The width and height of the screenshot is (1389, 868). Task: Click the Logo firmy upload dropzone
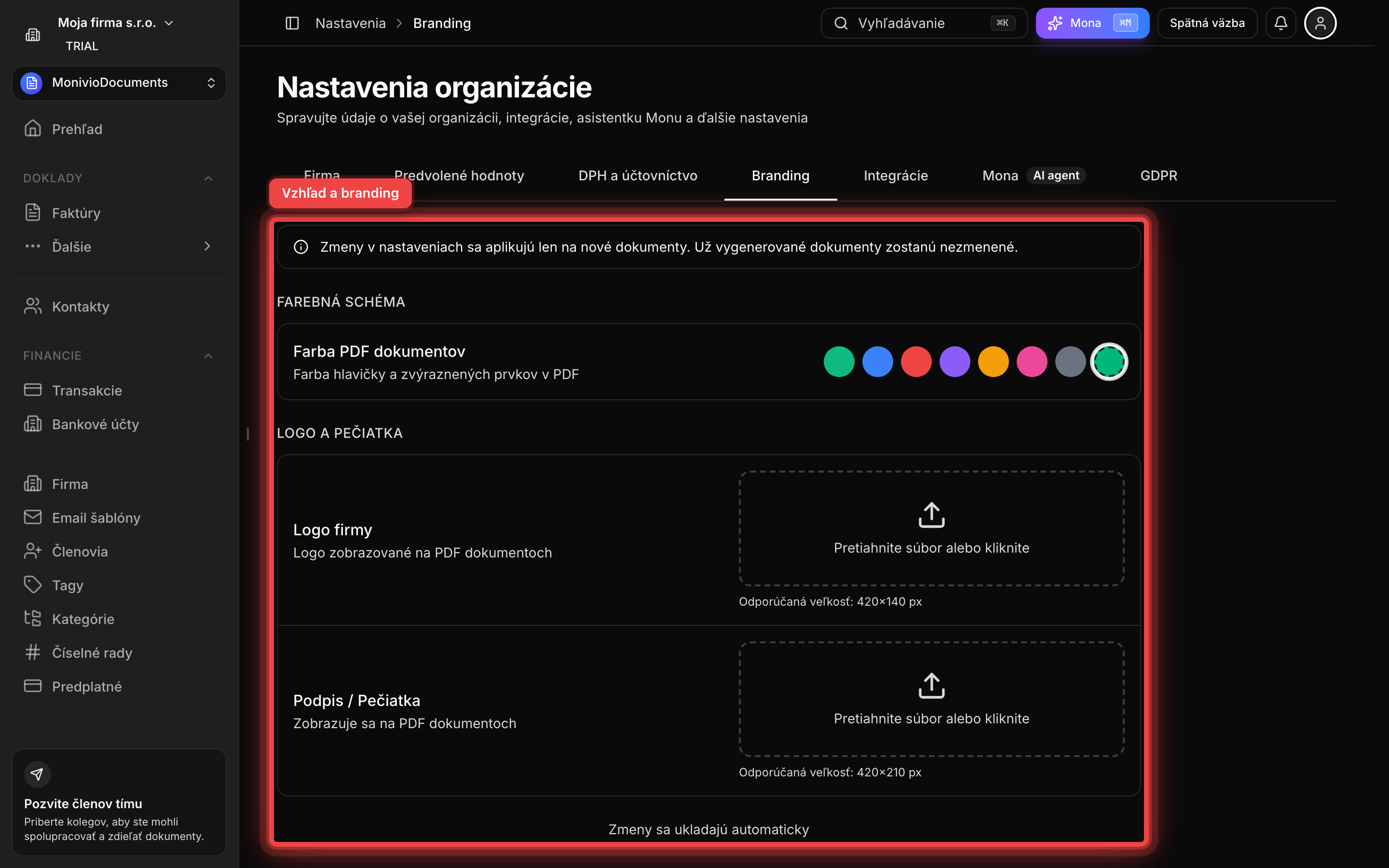(932, 528)
